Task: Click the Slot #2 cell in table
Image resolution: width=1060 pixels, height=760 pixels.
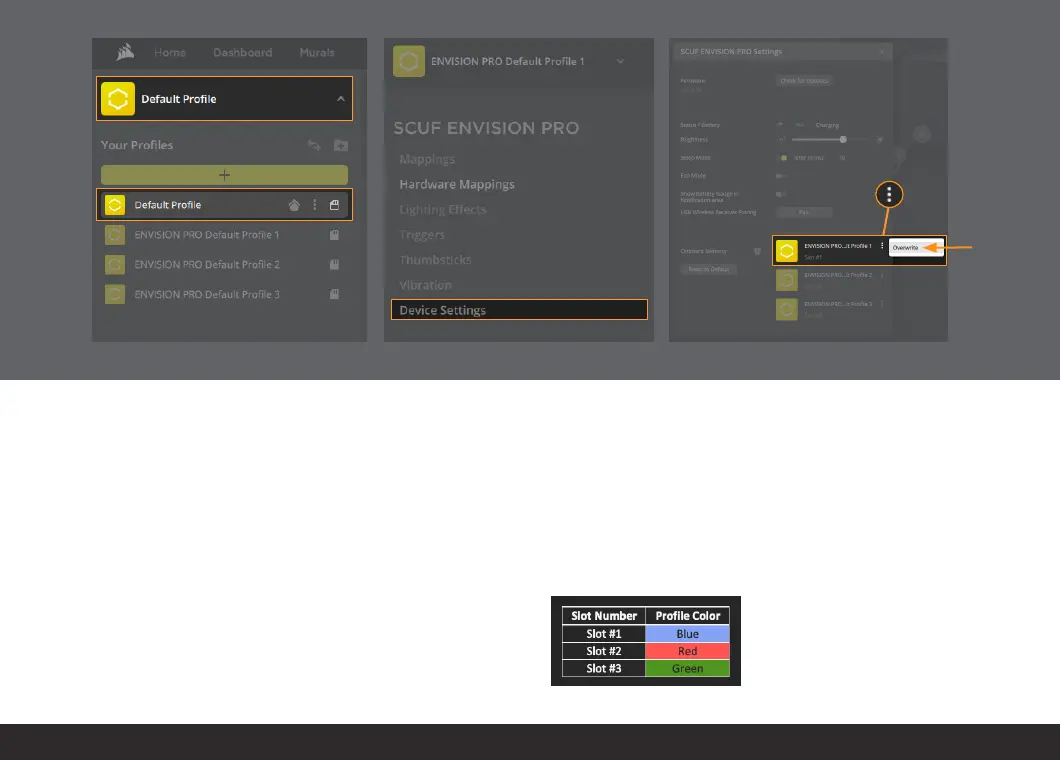Action: point(604,651)
